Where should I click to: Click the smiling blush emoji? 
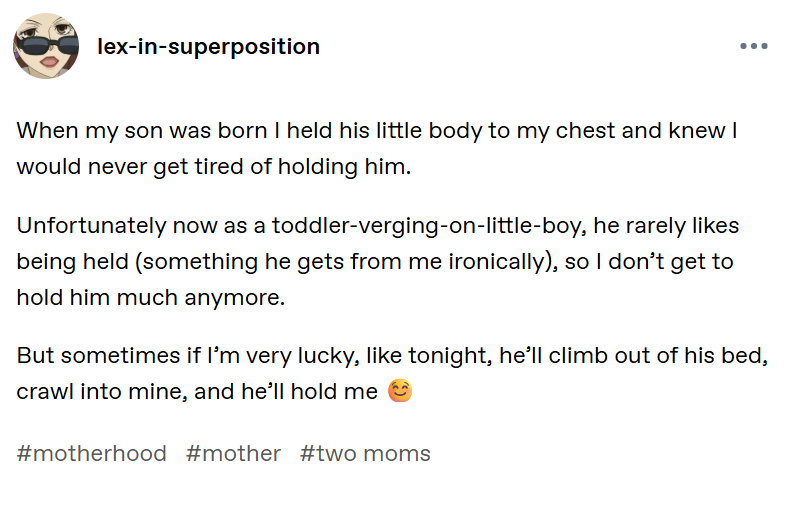(400, 391)
